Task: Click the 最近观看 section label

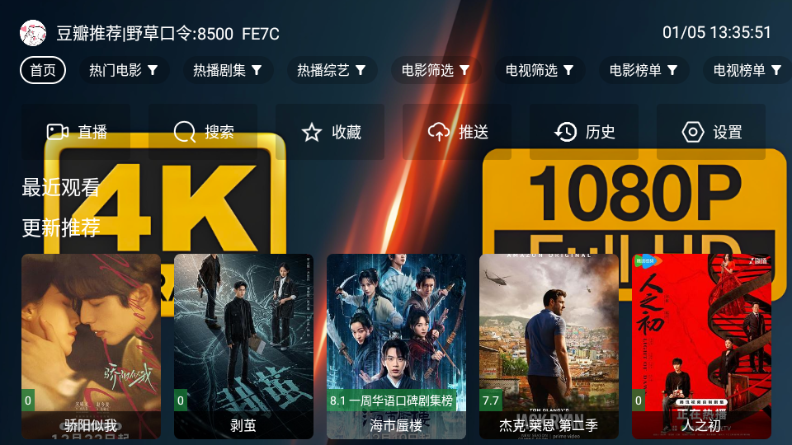Action: pos(61,187)
